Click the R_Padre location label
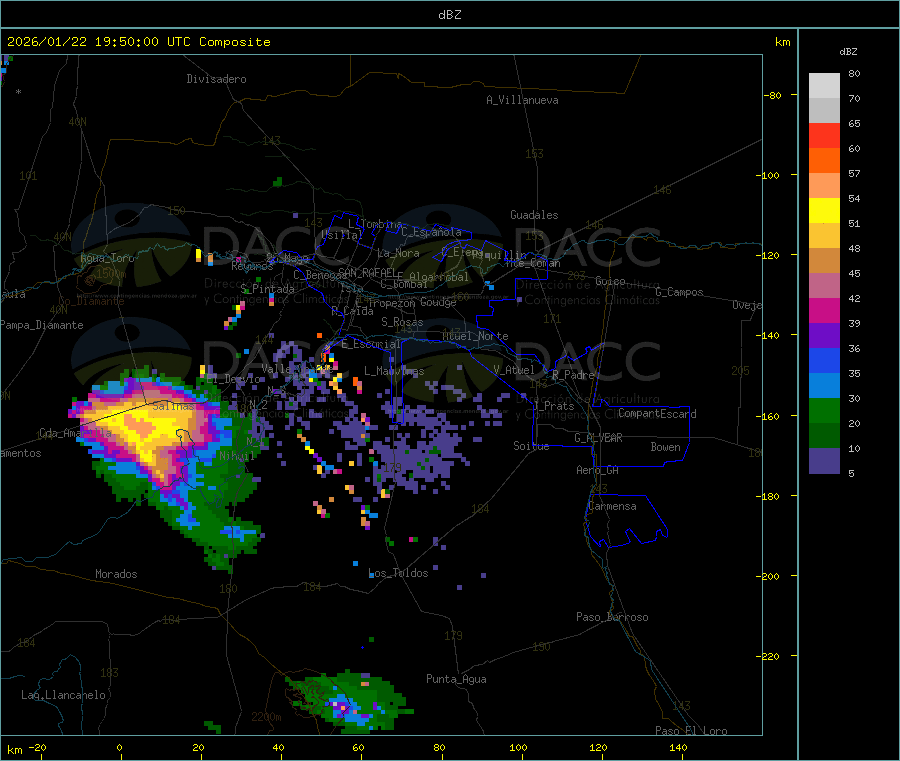Viewport: 900px width, 761px height. coord(573,375)
